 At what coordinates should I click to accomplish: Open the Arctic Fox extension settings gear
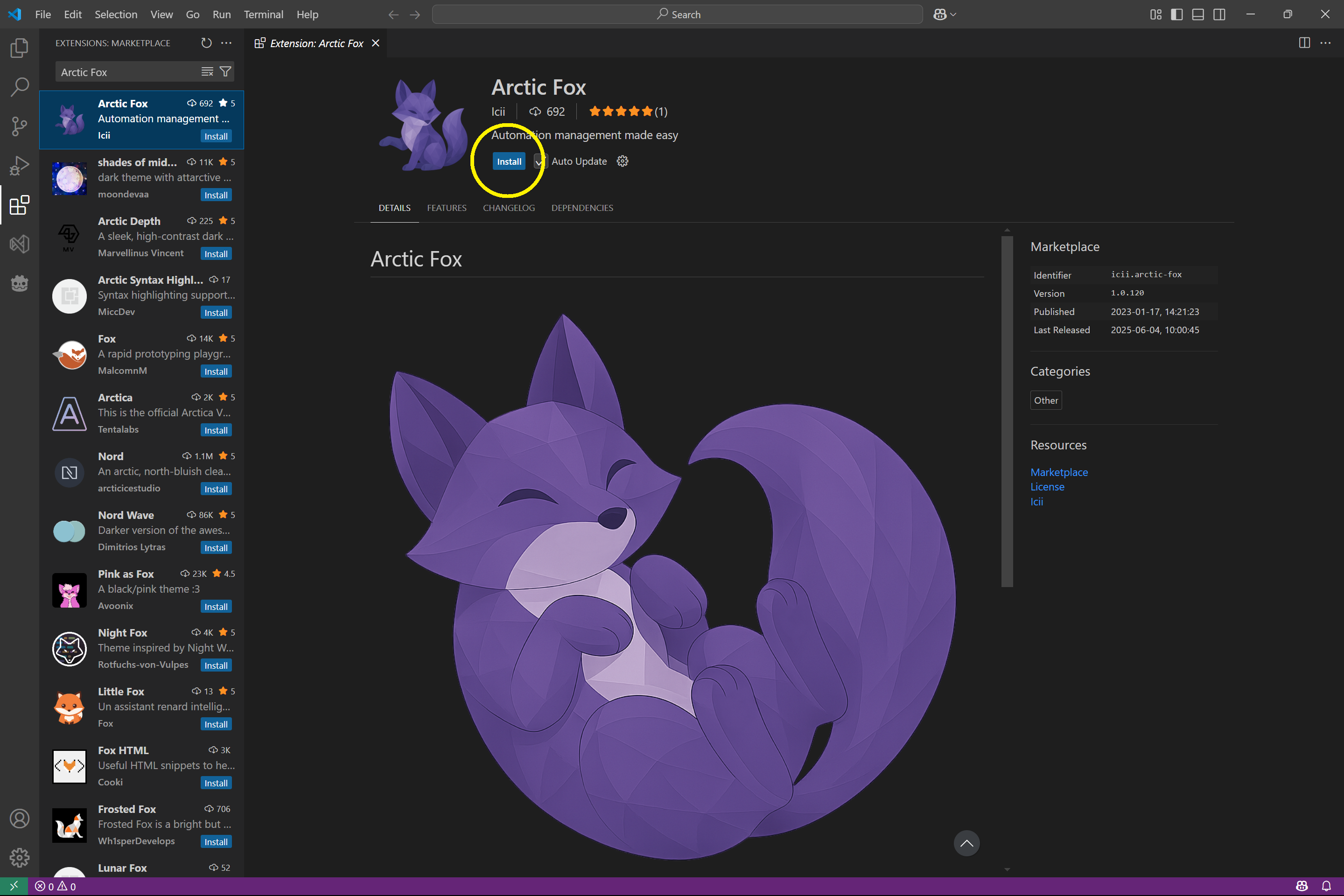pyautogui.click(x=622, y=161)
